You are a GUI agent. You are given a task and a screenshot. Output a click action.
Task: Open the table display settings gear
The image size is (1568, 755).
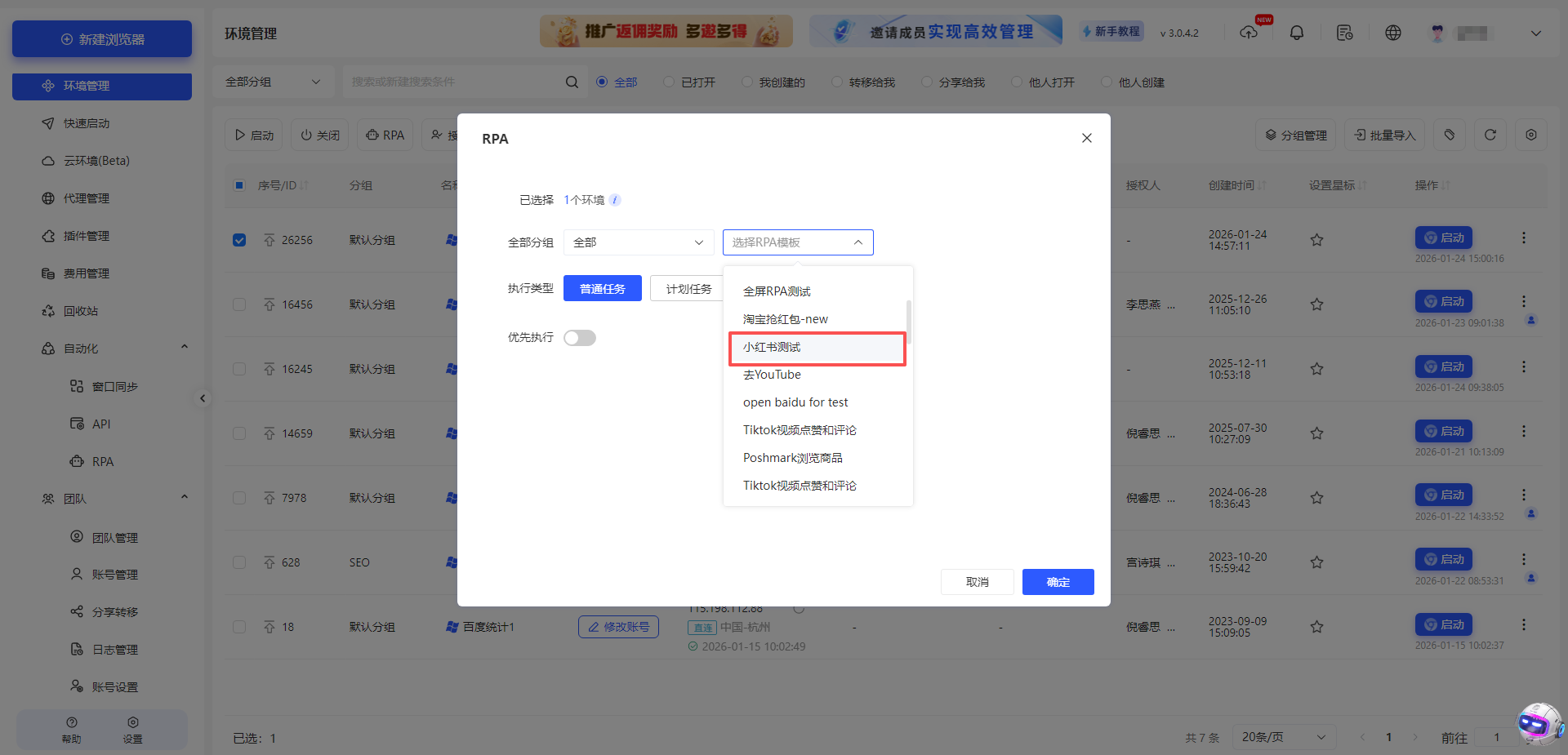pos(1532,135)
